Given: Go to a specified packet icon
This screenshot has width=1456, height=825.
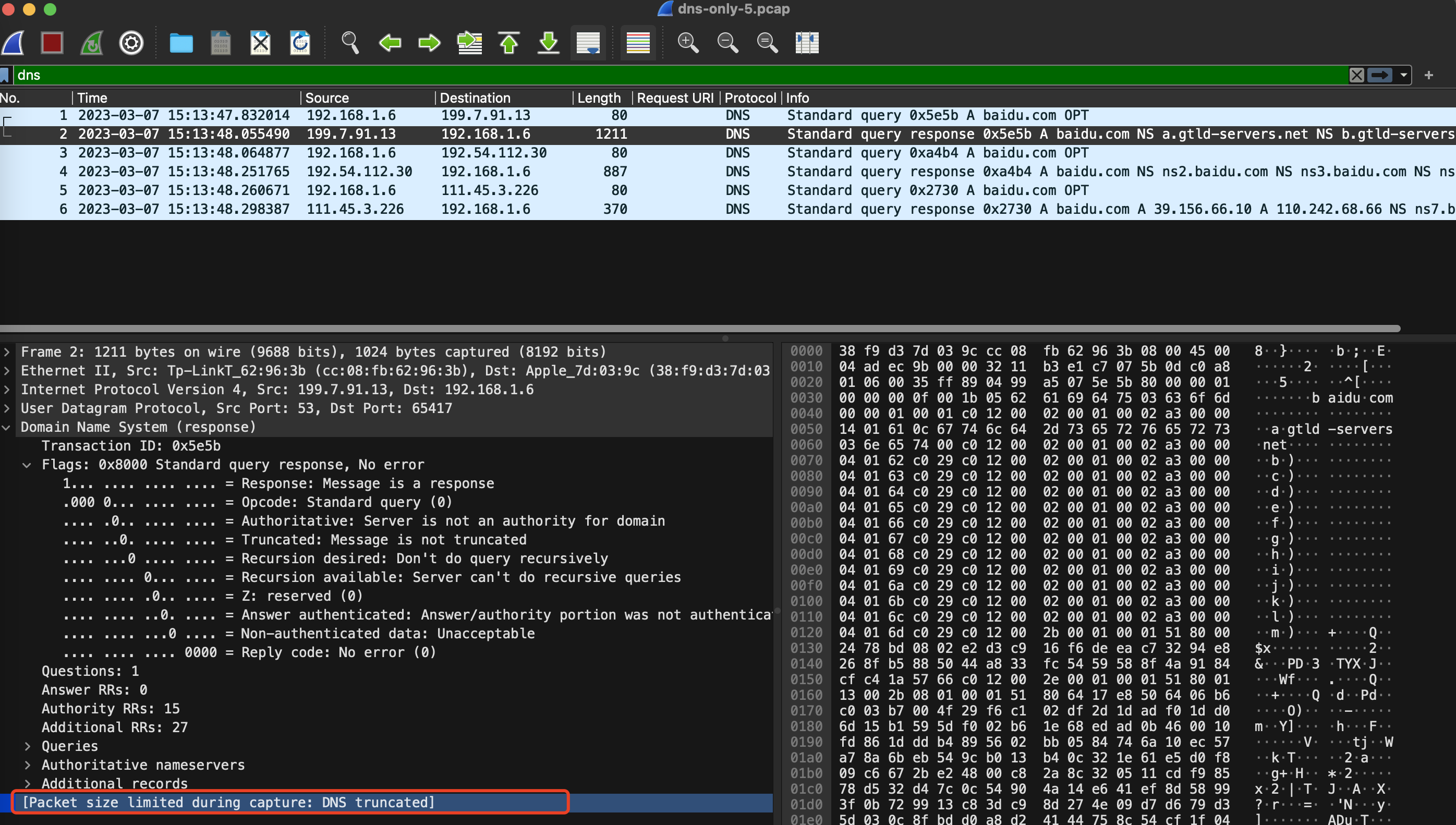Looking at the screenshot, I should pyautogui.click(x=470, y=42).
